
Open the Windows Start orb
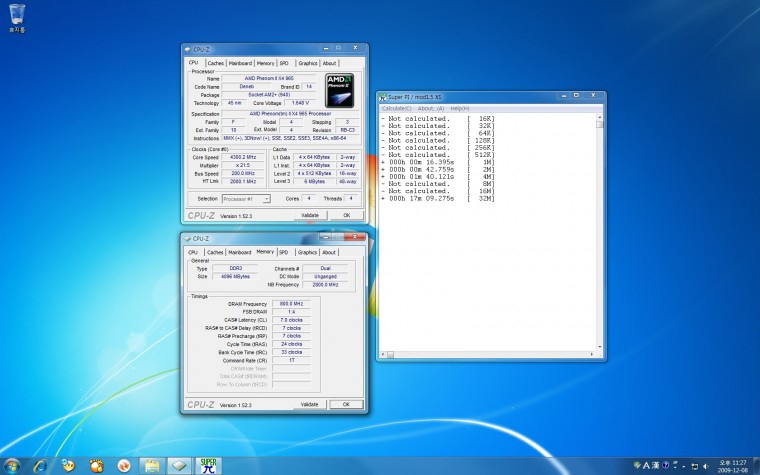pos(12,466)
